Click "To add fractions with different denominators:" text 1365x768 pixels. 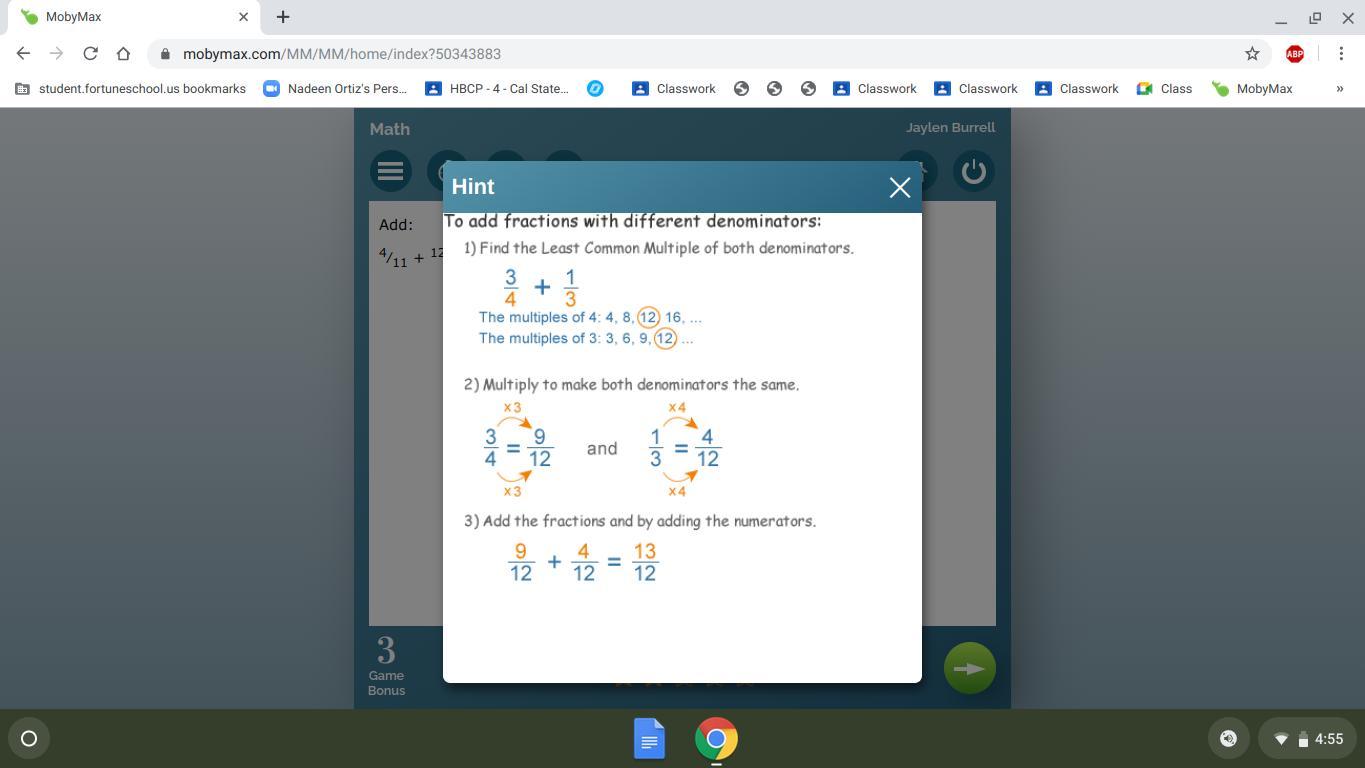(x=632, y=221)
